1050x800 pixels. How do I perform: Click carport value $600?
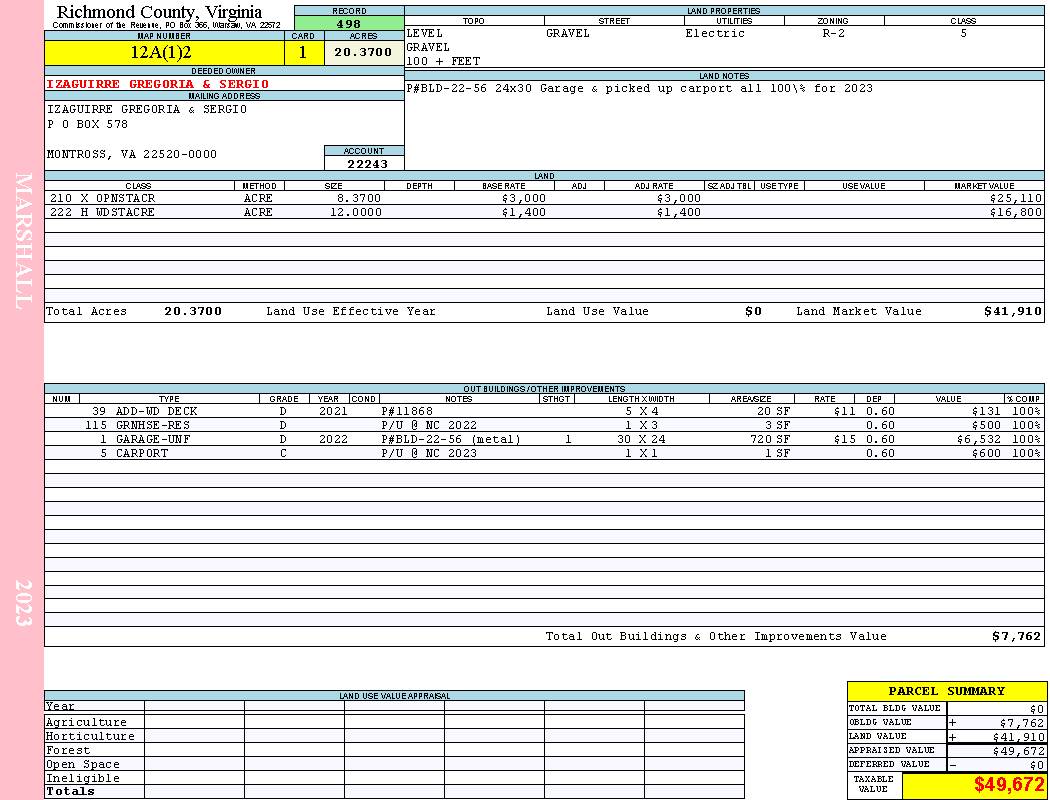[986, 454]
